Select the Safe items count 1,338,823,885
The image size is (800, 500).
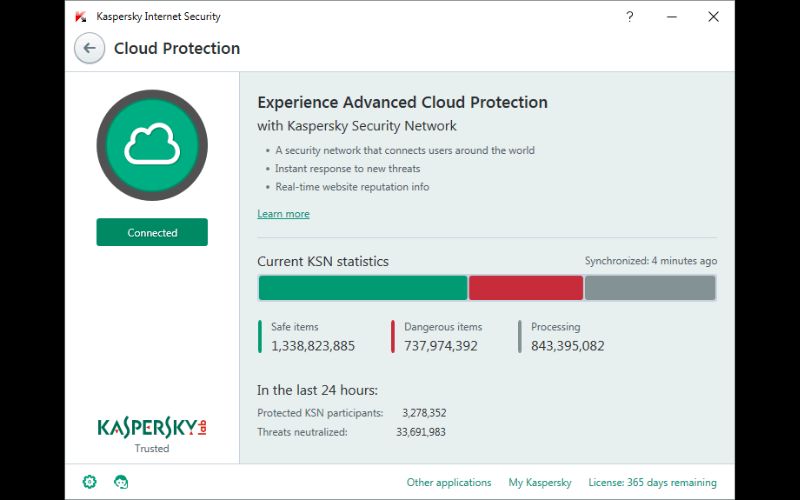point(313,346)
